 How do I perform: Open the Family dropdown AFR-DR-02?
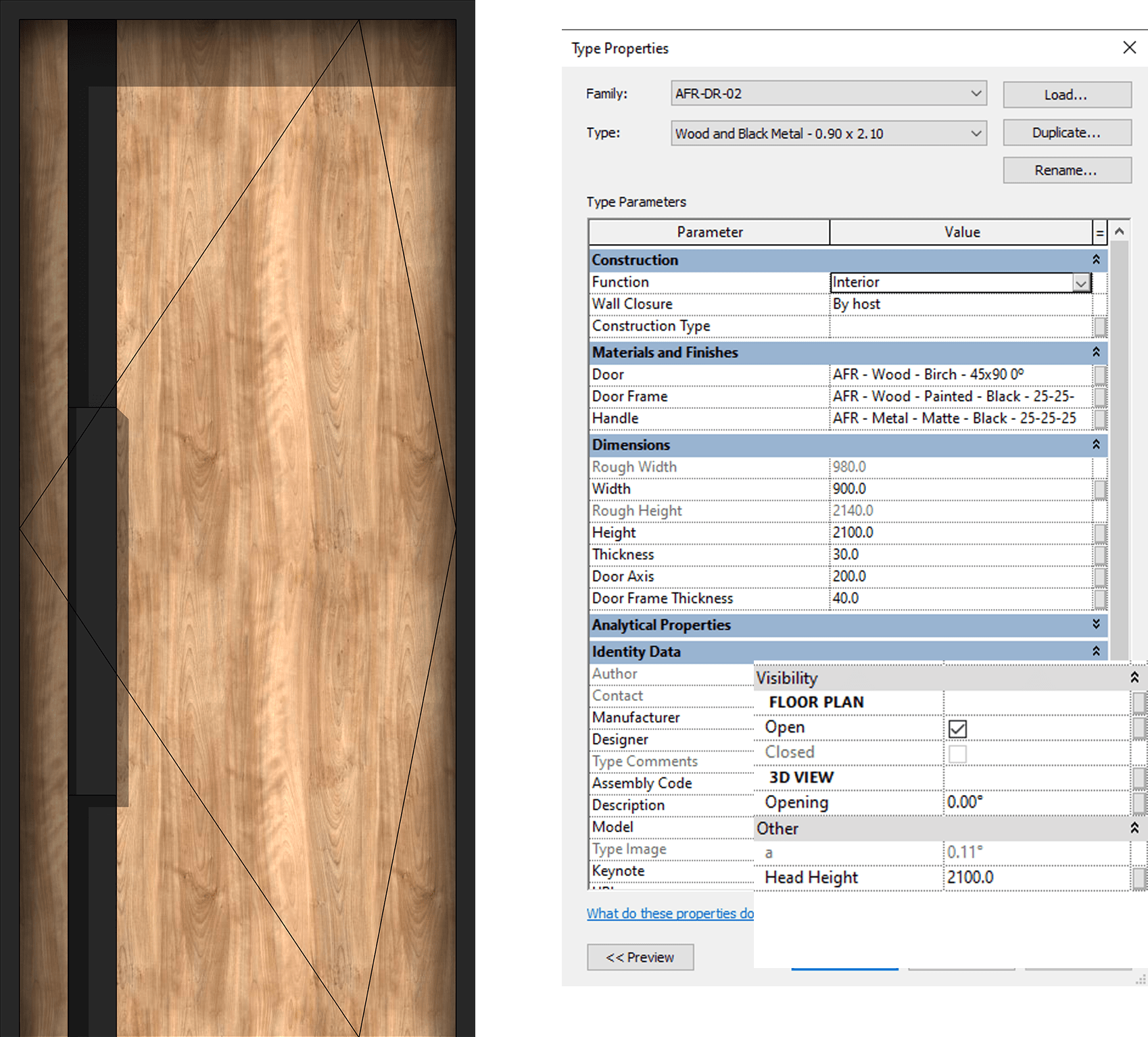click(829, 93)
